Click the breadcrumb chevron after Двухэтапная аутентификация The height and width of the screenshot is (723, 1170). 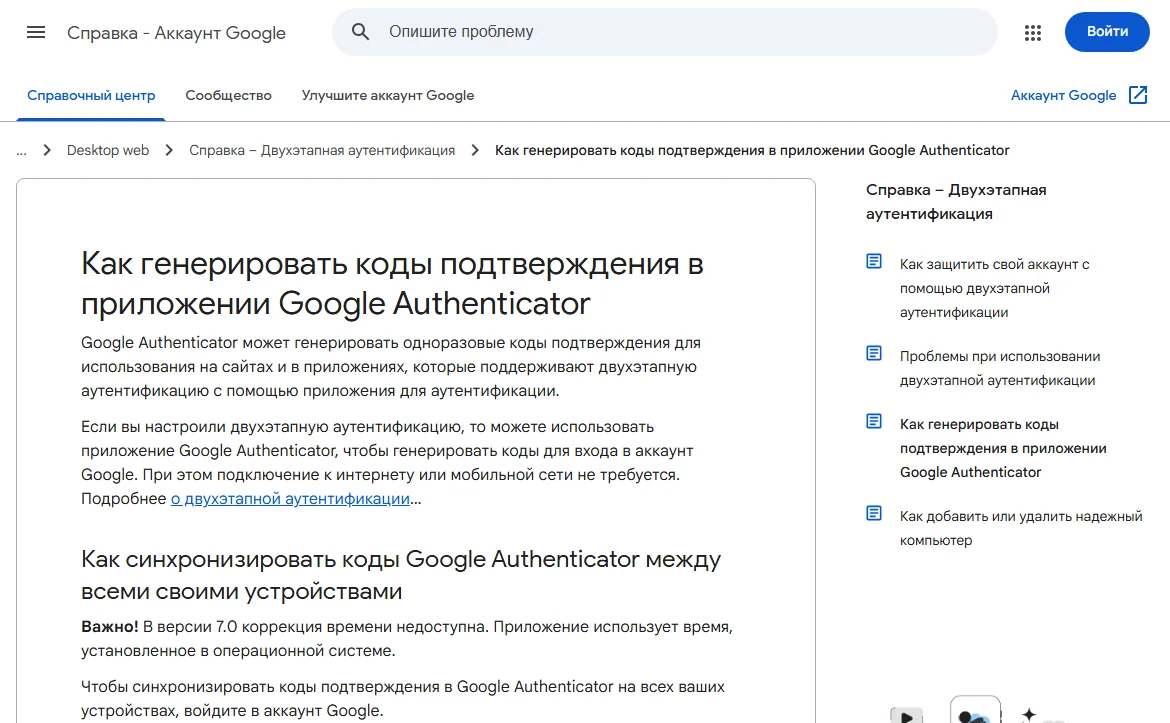tap(475, 150)
